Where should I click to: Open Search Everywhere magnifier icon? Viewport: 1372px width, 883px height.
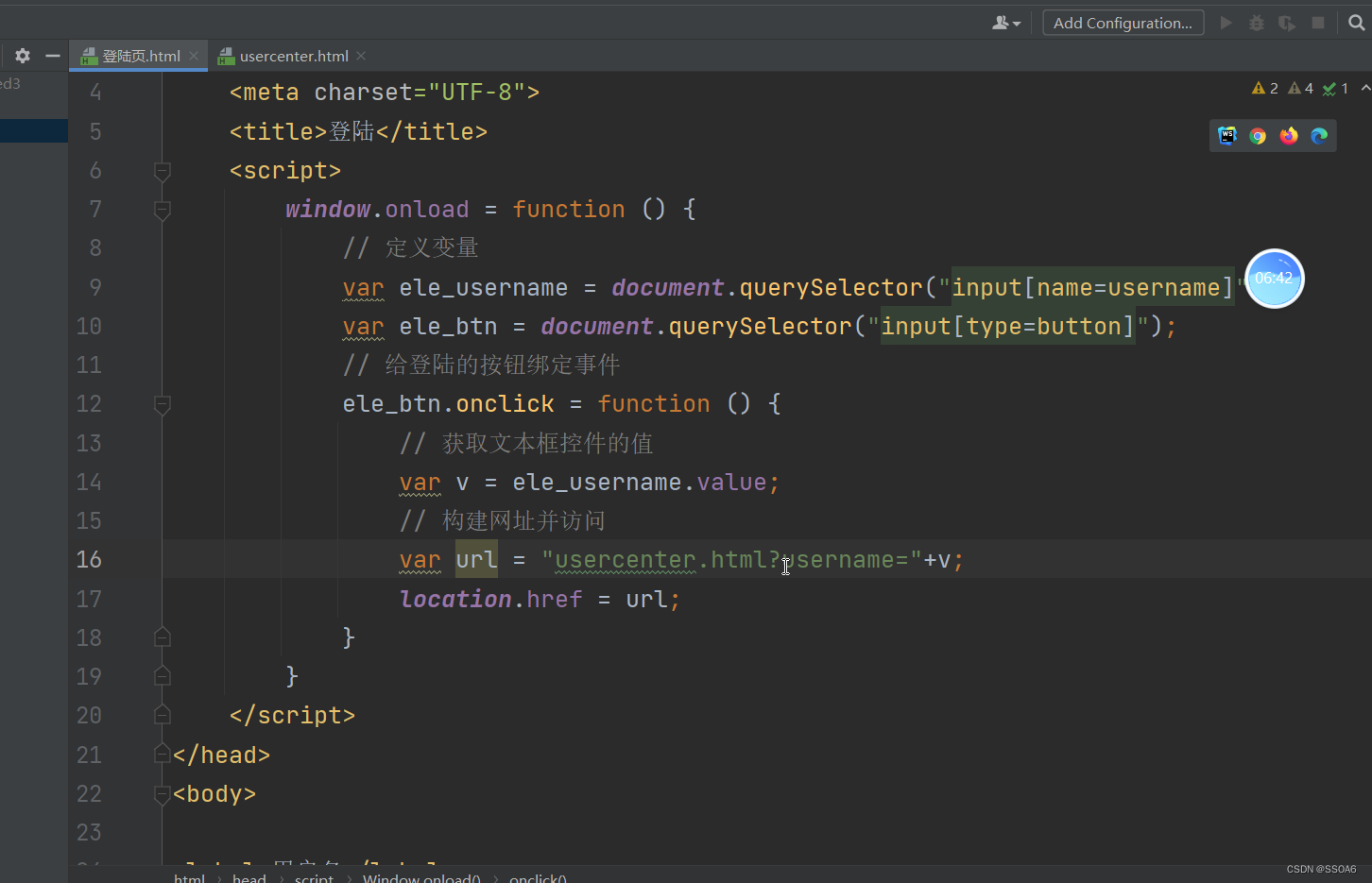pyautogui.click(x=1357, y=23)
